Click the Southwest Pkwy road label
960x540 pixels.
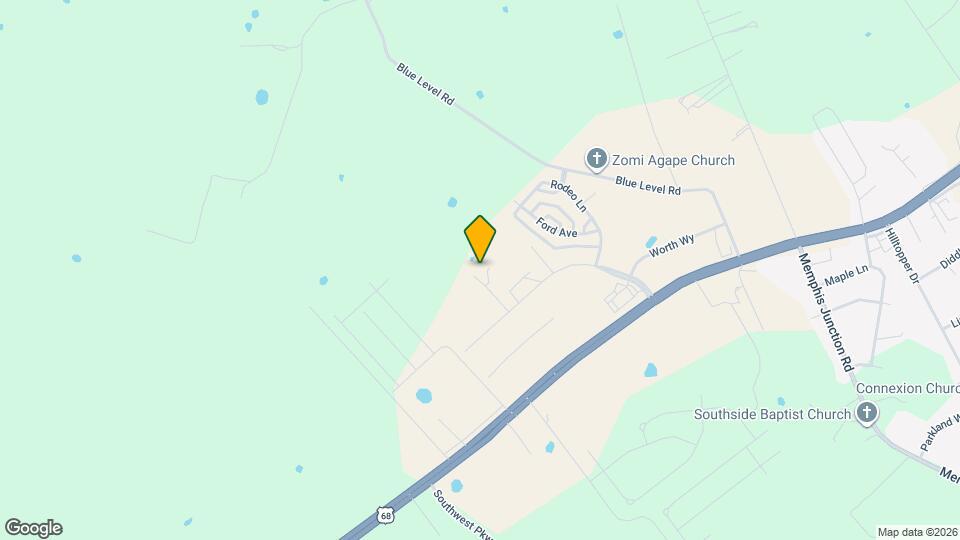[462, 513]
